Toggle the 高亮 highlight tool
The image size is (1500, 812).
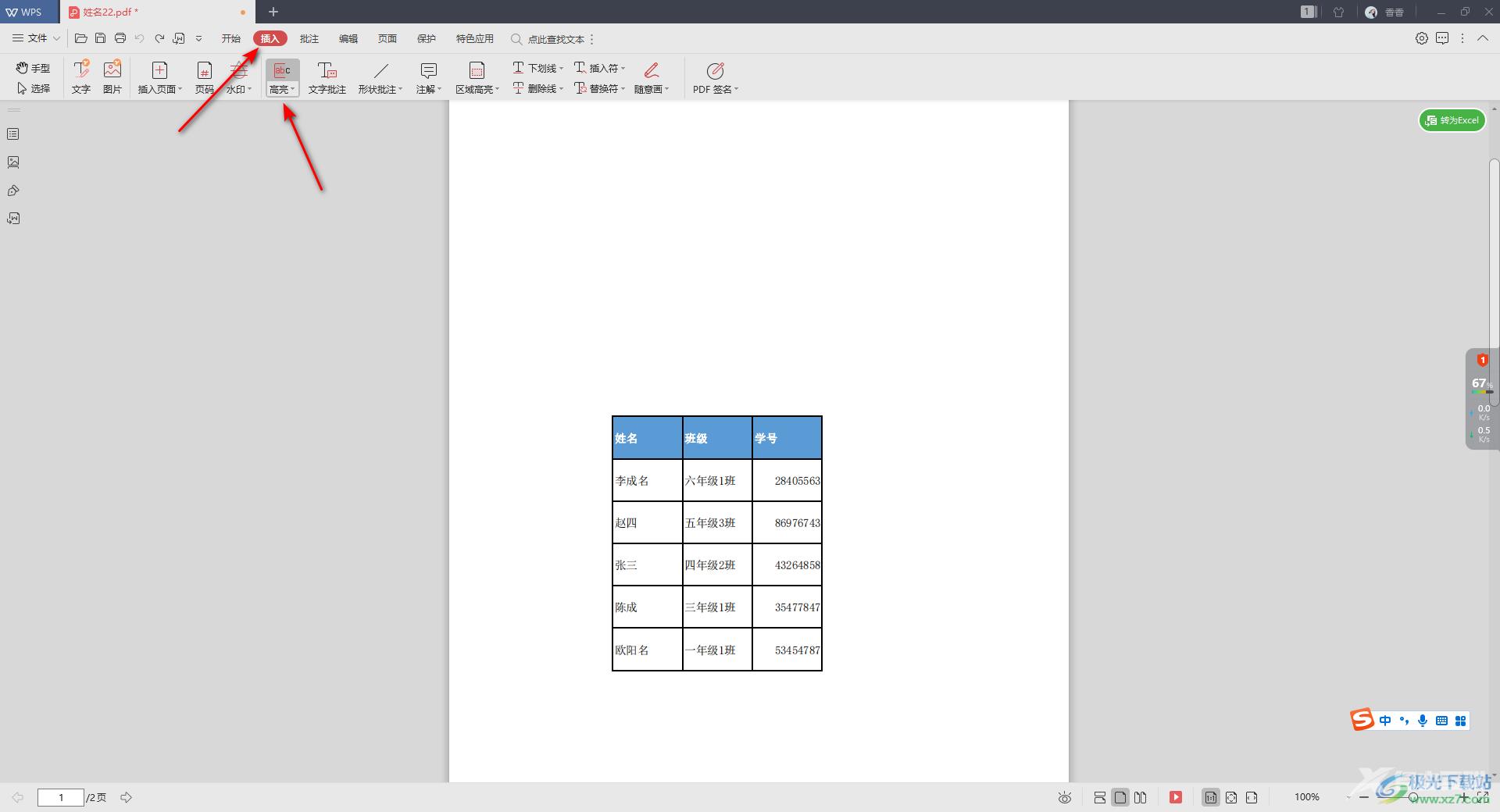pyautogui.click(x=282, y=70)
